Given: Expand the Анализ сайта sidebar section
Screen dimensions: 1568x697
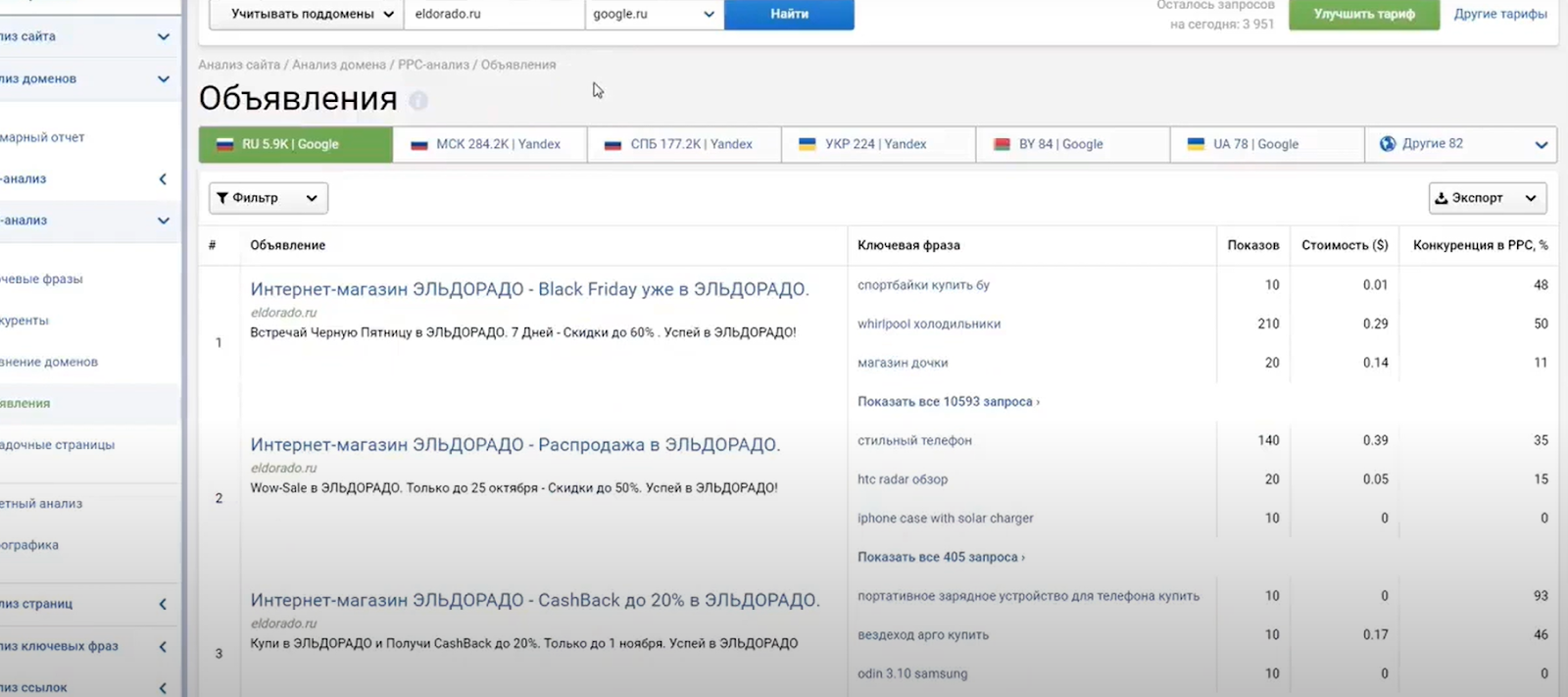Looking at the screenshot, I should 164,37.
